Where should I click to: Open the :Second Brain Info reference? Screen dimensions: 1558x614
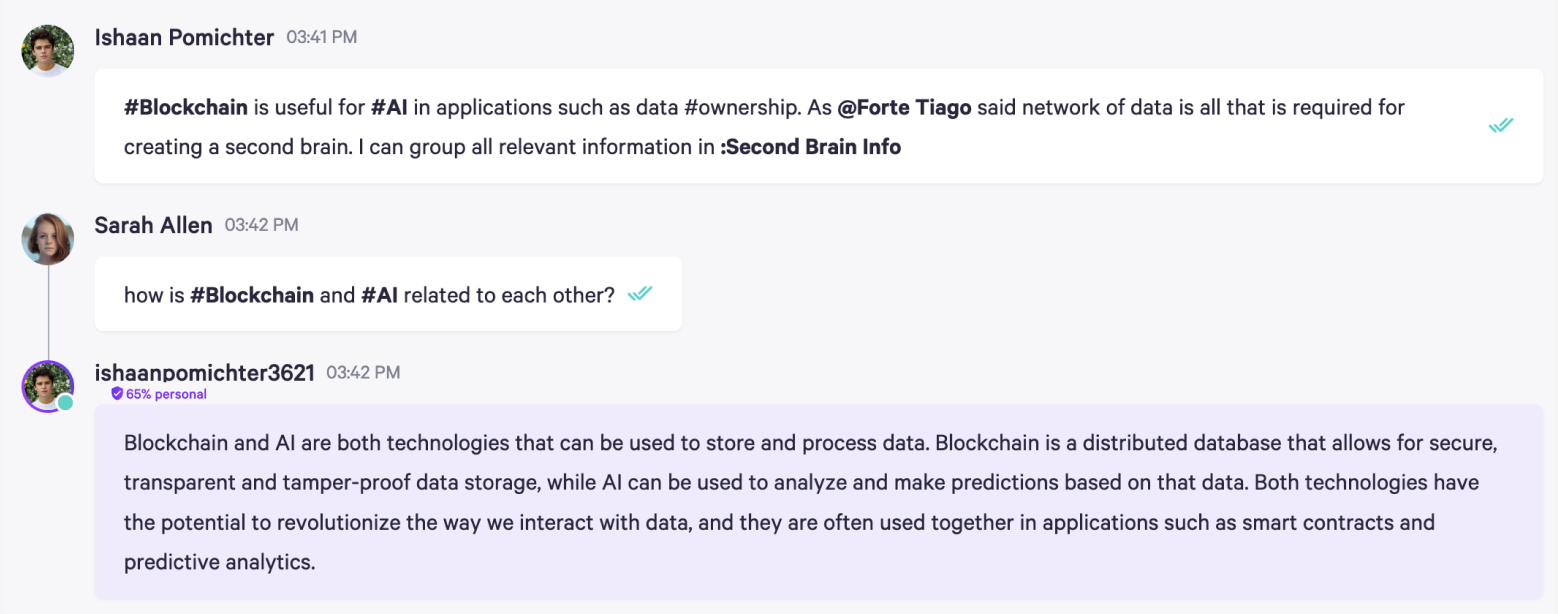(810, 147)
